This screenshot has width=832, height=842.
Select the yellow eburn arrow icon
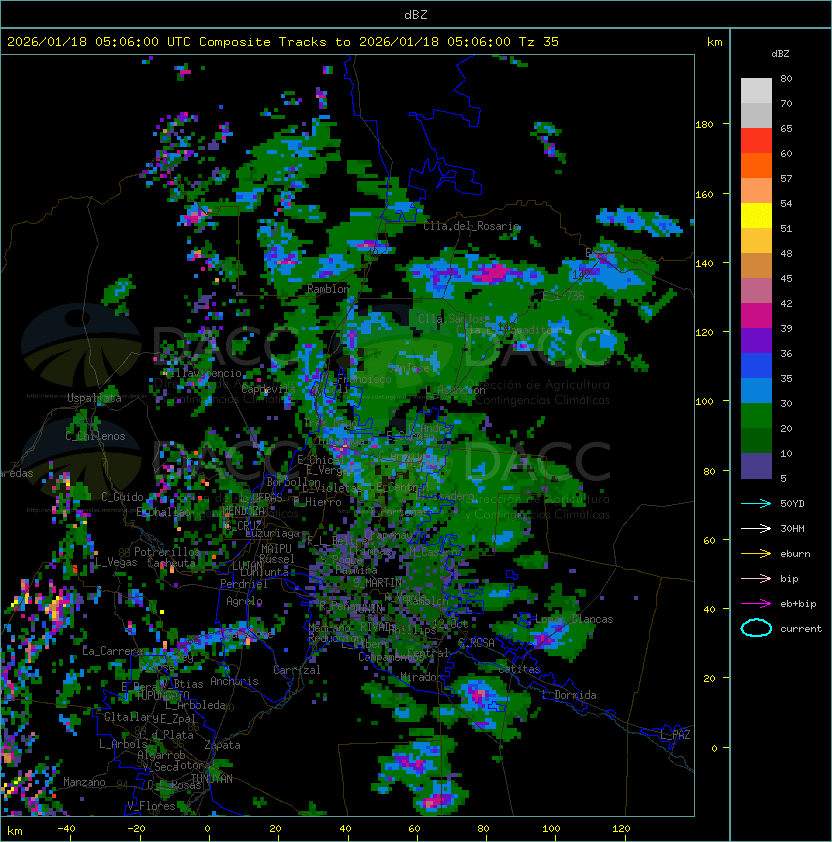point(756,554)
